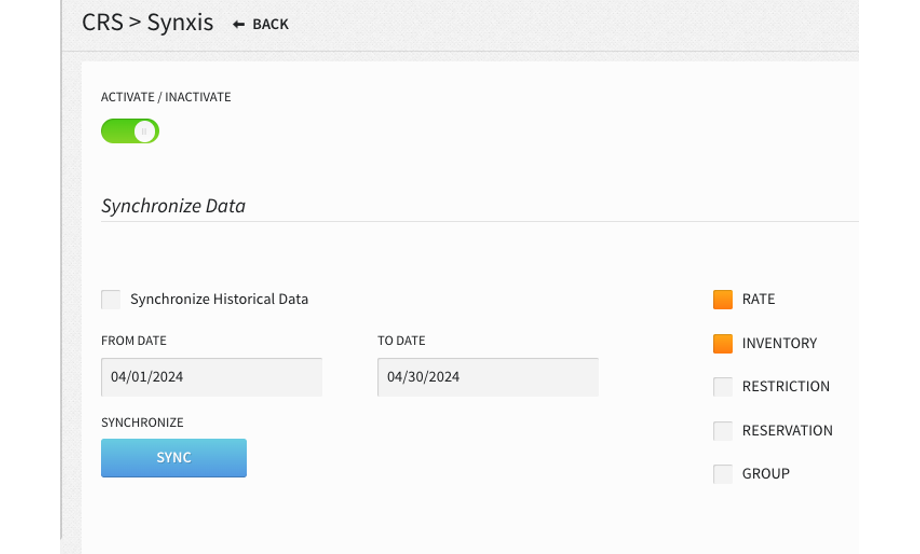Enable the RESERVATION checkbox
This screenshot has width=920, height=554.
[x=723, y=431]
